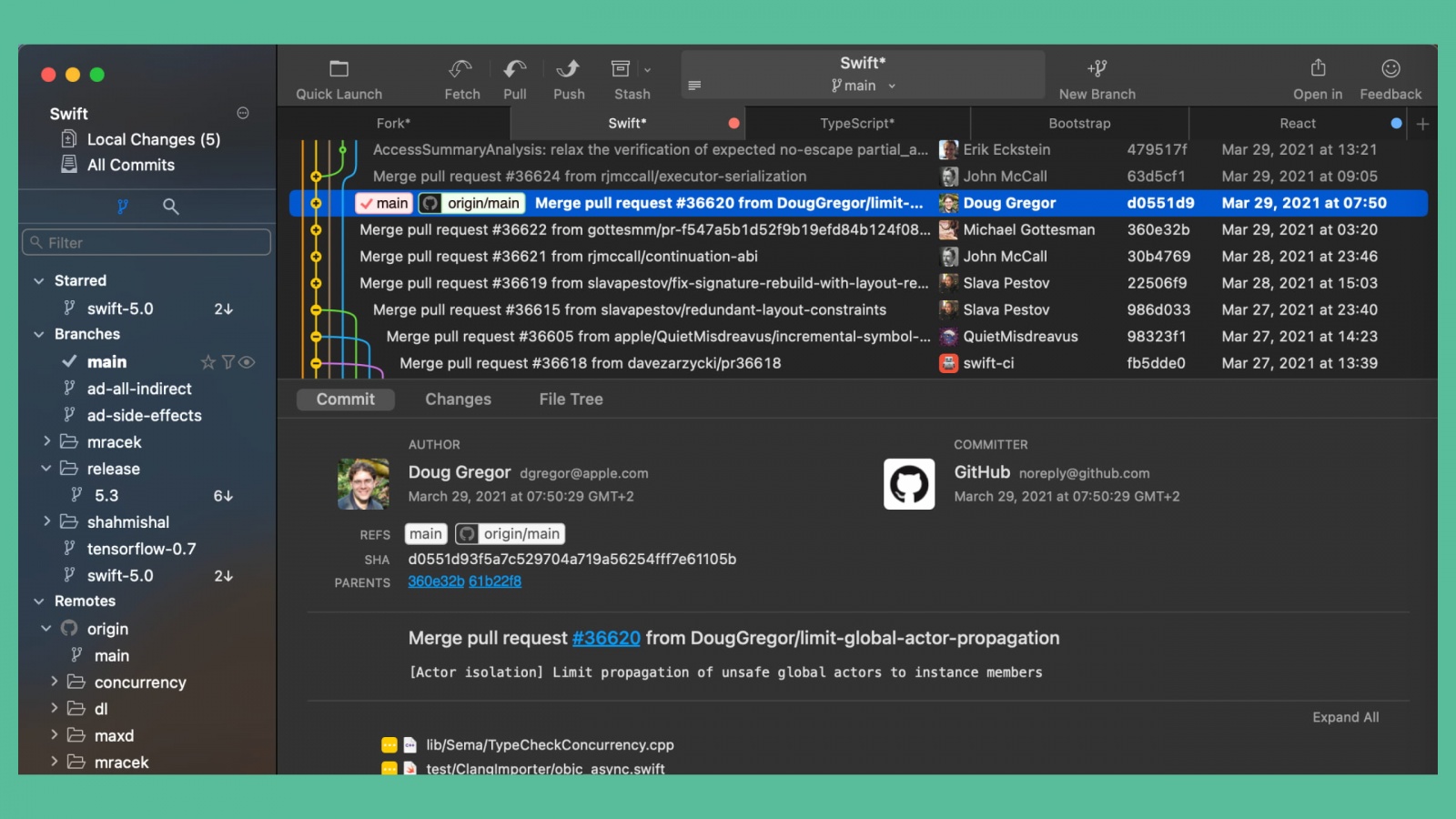
Task: Open Quick Launch
Action: (x=338, y=68)
